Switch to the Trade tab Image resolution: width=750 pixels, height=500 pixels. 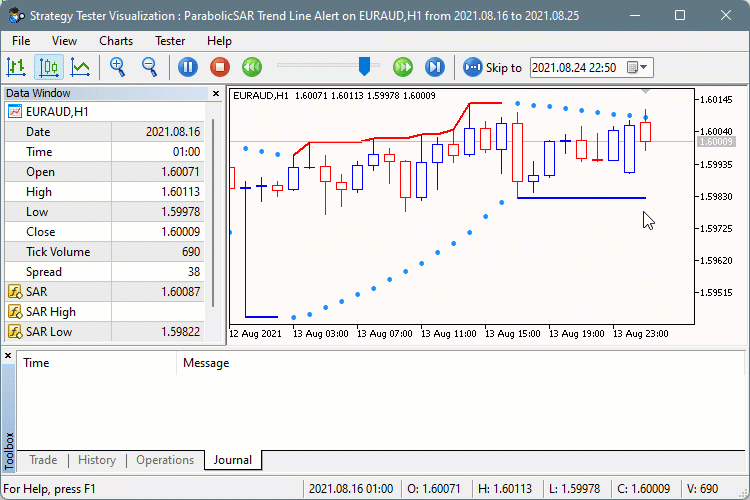pyautogui.click(x=43, y=460)
